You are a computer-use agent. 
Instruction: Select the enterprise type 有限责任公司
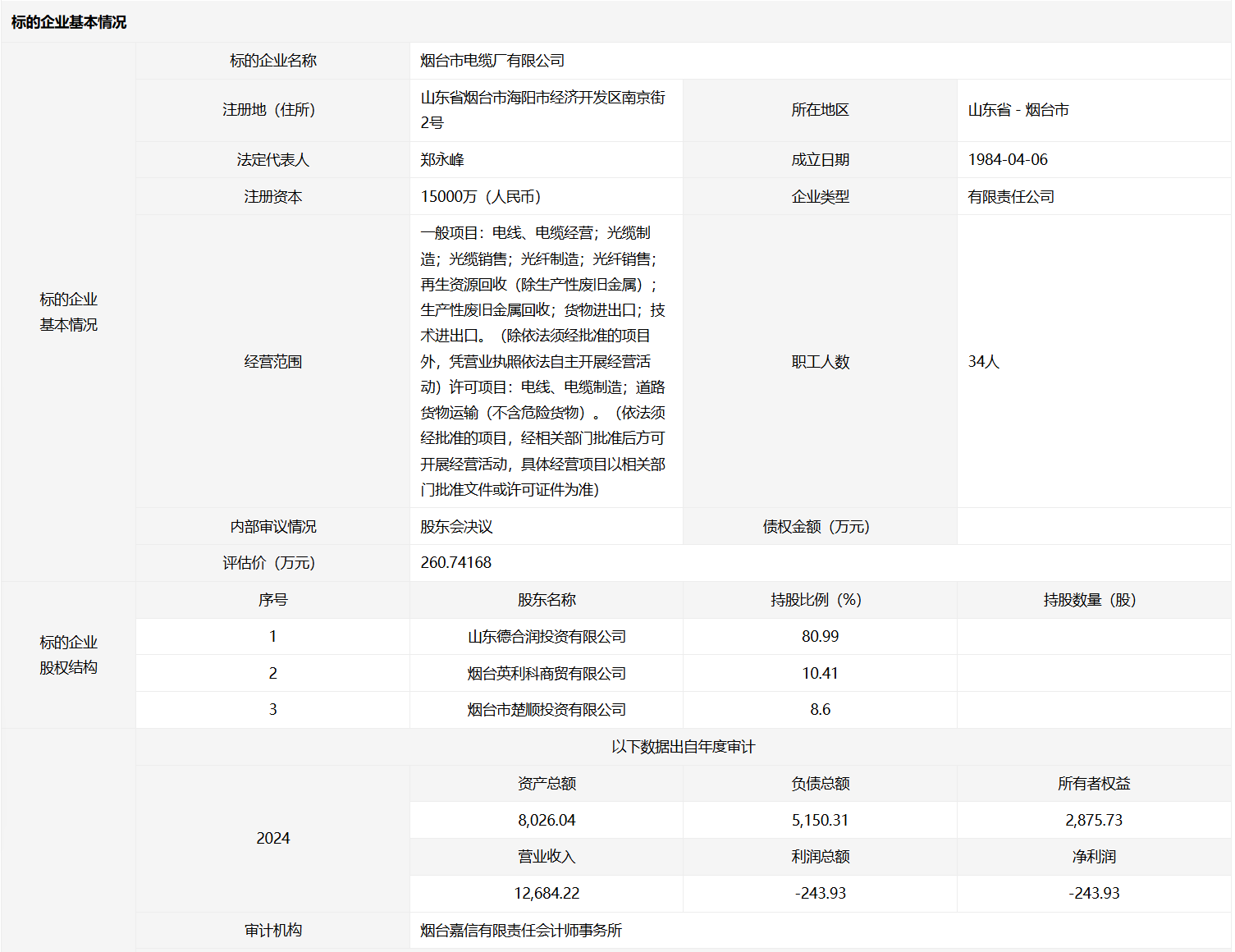pos(1011,197)
